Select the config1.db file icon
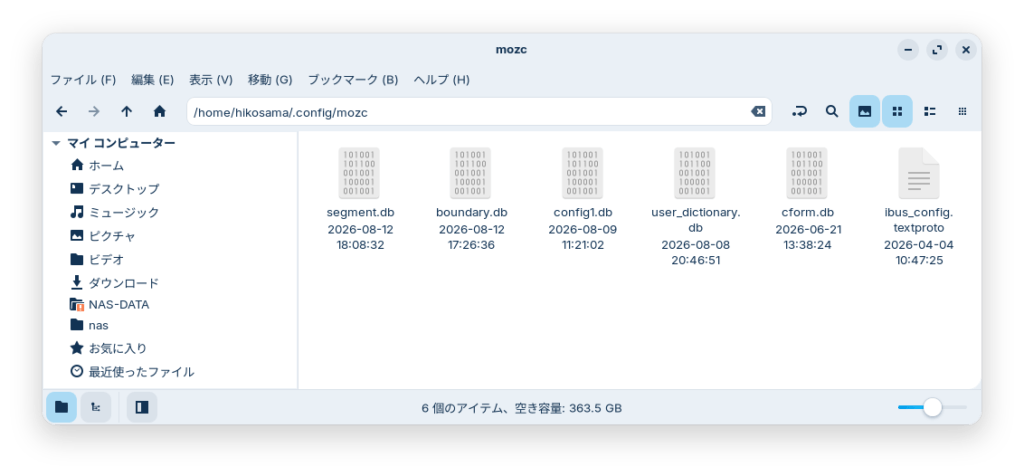The width and height of the screenshot is (1024, 476). (583, 173)
